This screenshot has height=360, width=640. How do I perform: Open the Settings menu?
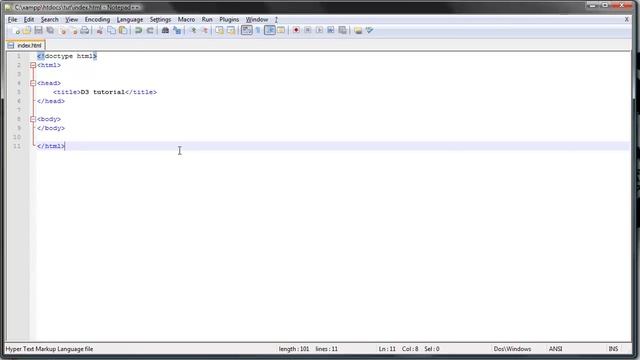click(160, 20)
